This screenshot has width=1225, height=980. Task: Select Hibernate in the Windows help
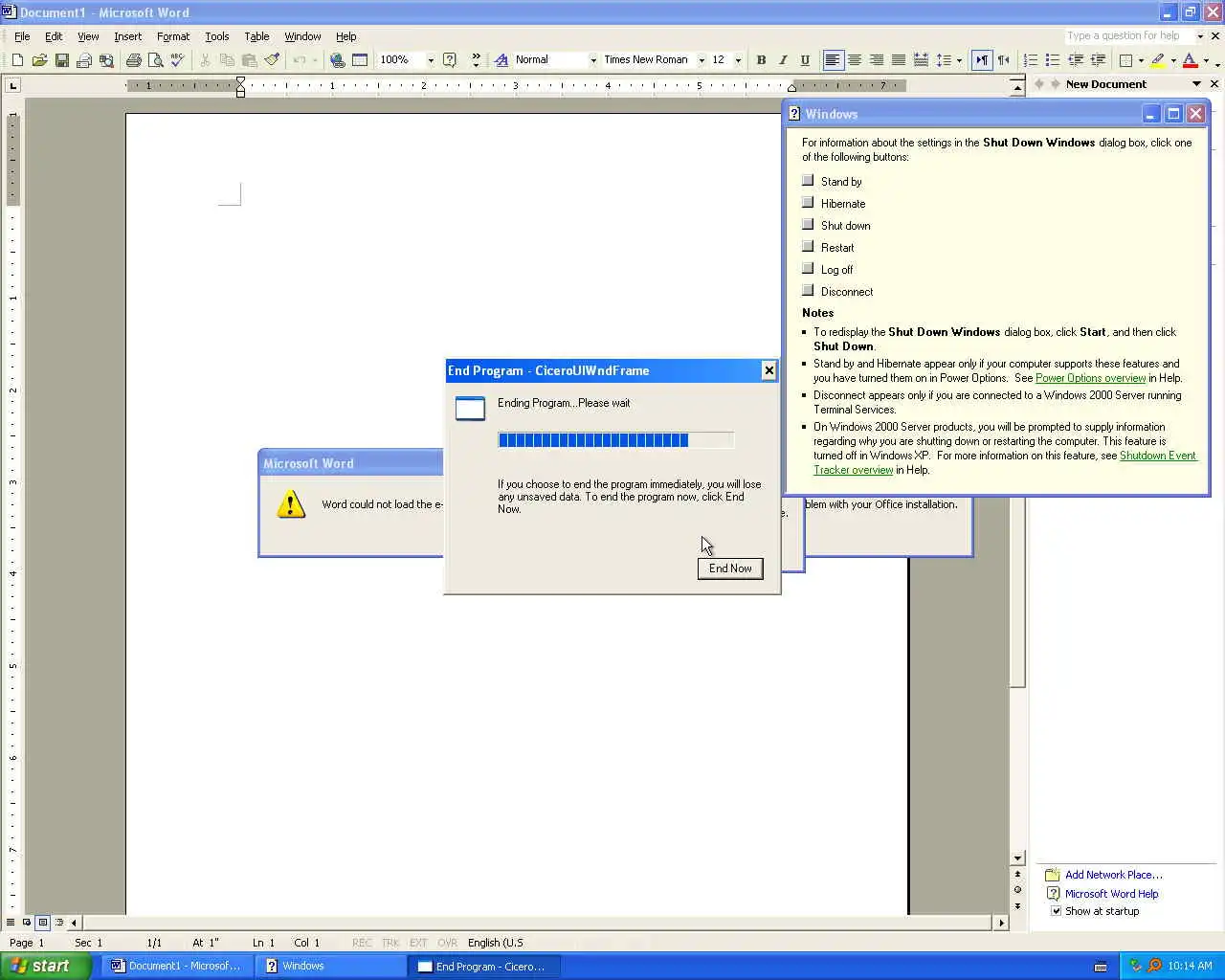tap(808, 202)
